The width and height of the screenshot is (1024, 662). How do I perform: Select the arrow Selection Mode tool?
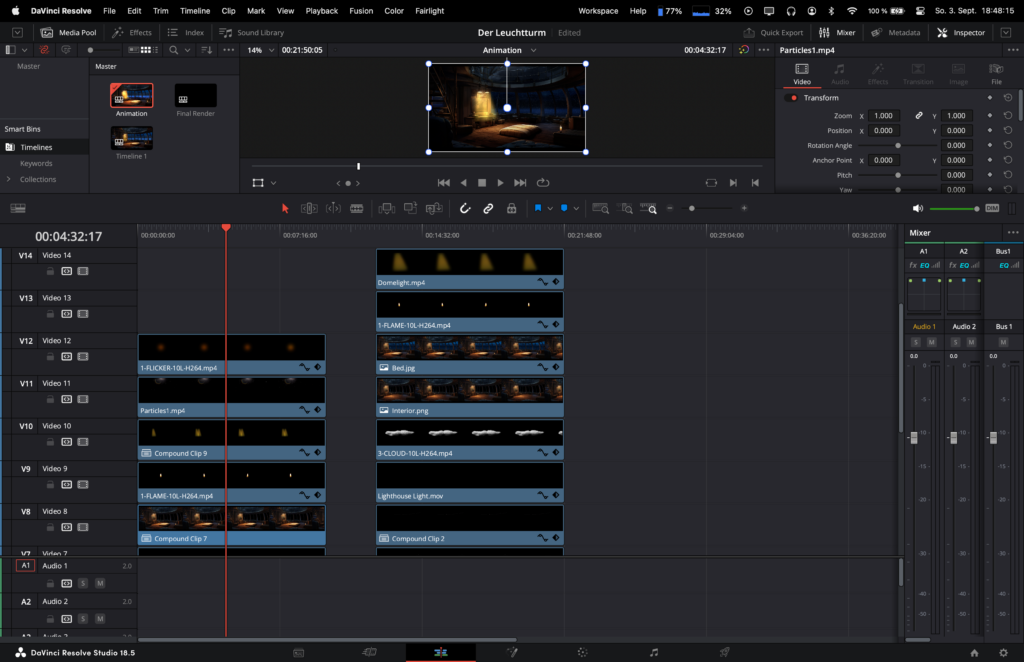pos(285,208)
